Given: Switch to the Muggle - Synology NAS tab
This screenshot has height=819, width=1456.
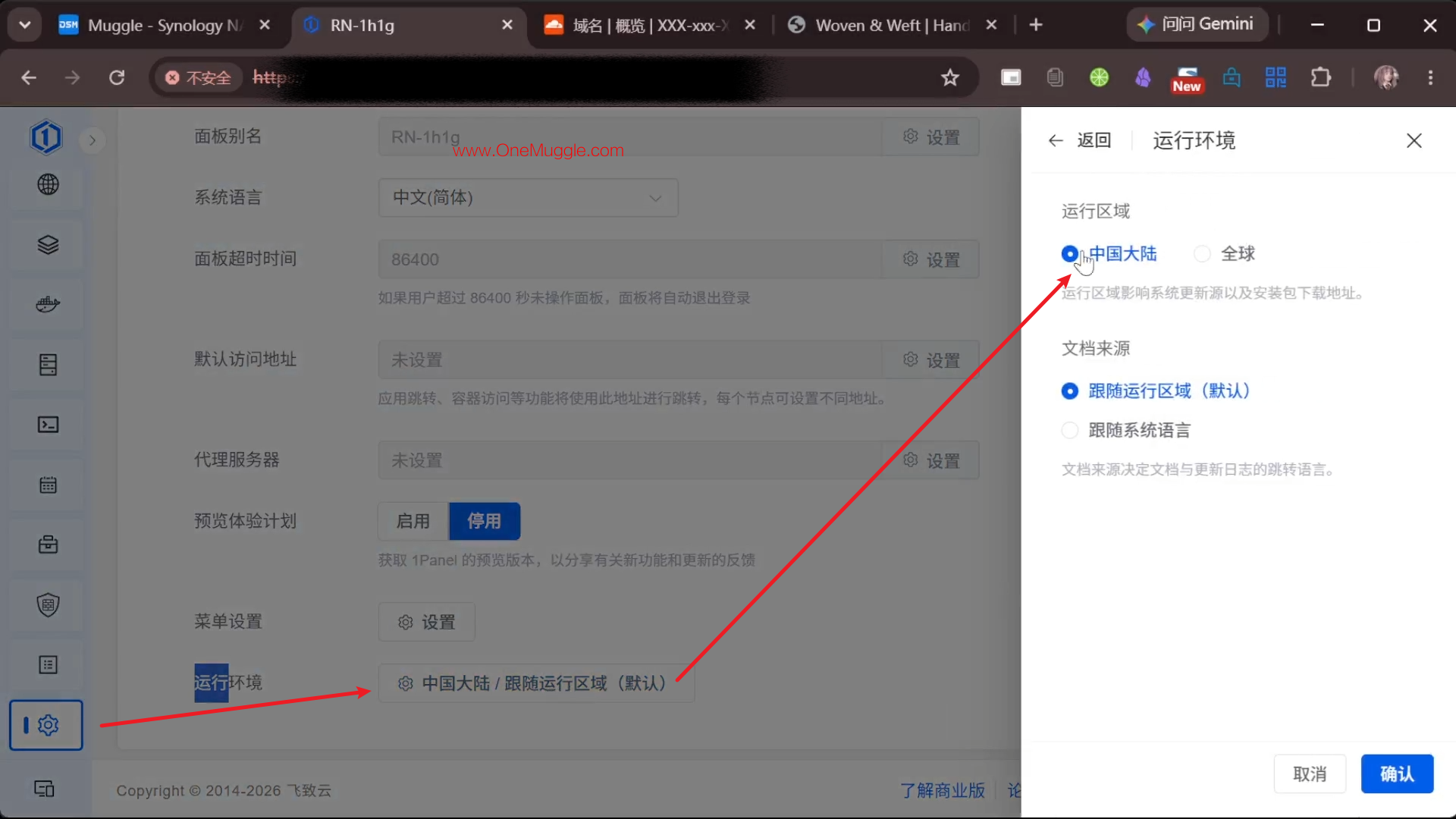Looking at the screenshot, I should pyautogui.click(x=165, y=25).
